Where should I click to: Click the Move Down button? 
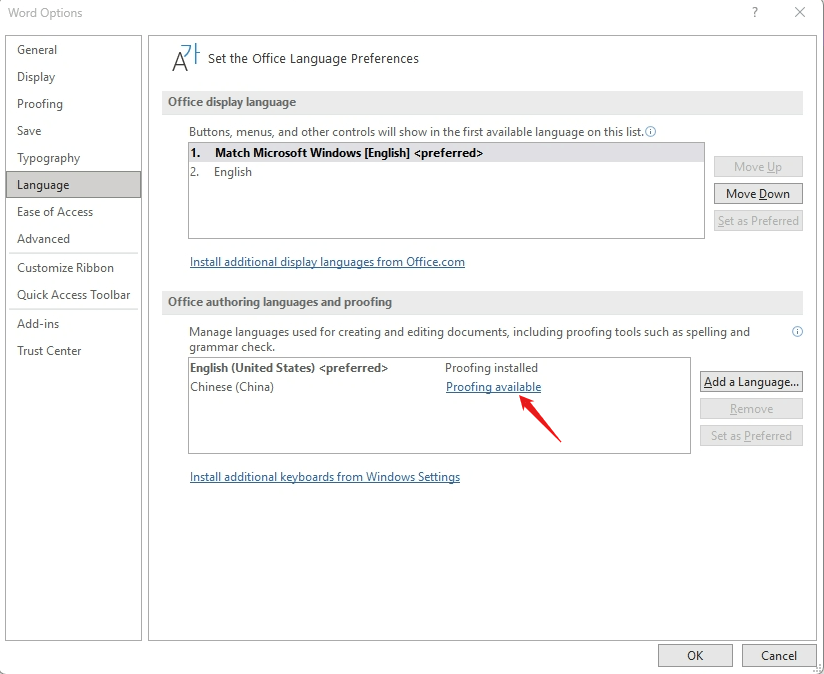(758, 194)
